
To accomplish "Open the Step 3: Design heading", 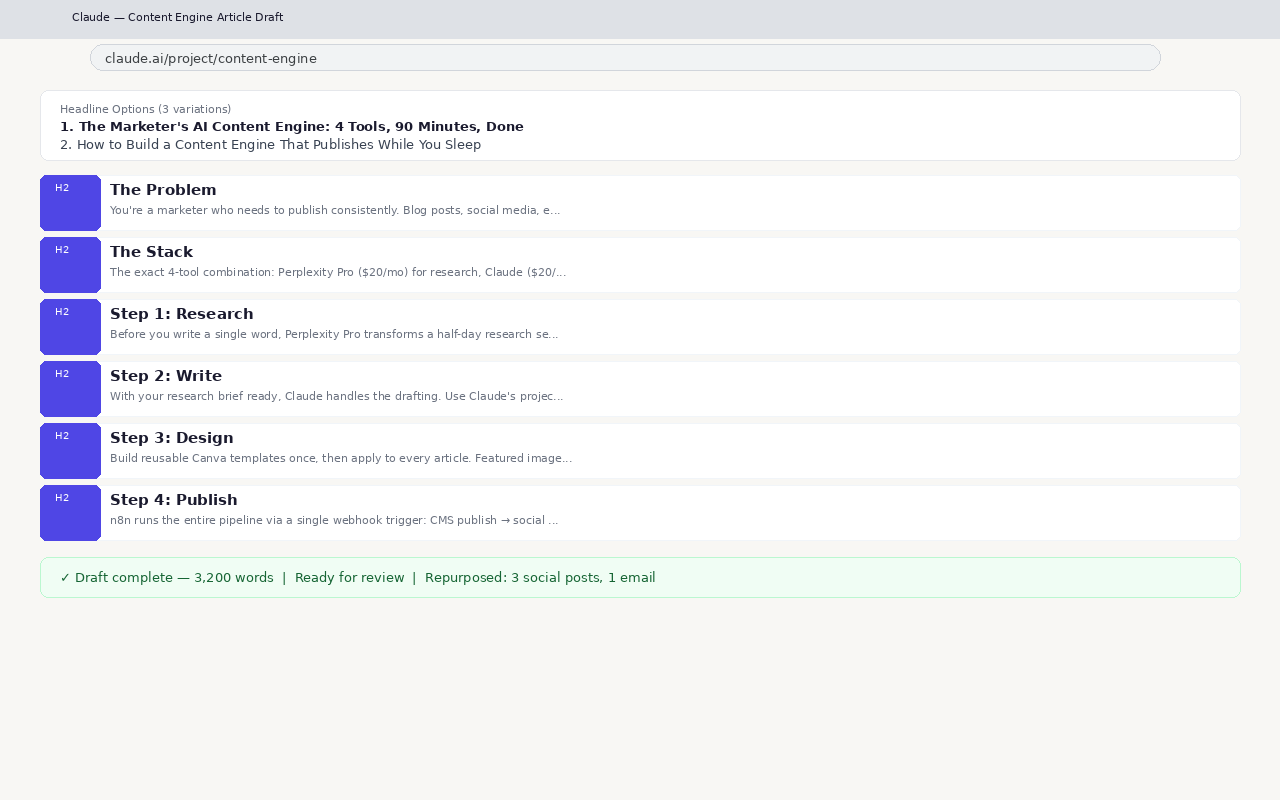I will 171,438.
